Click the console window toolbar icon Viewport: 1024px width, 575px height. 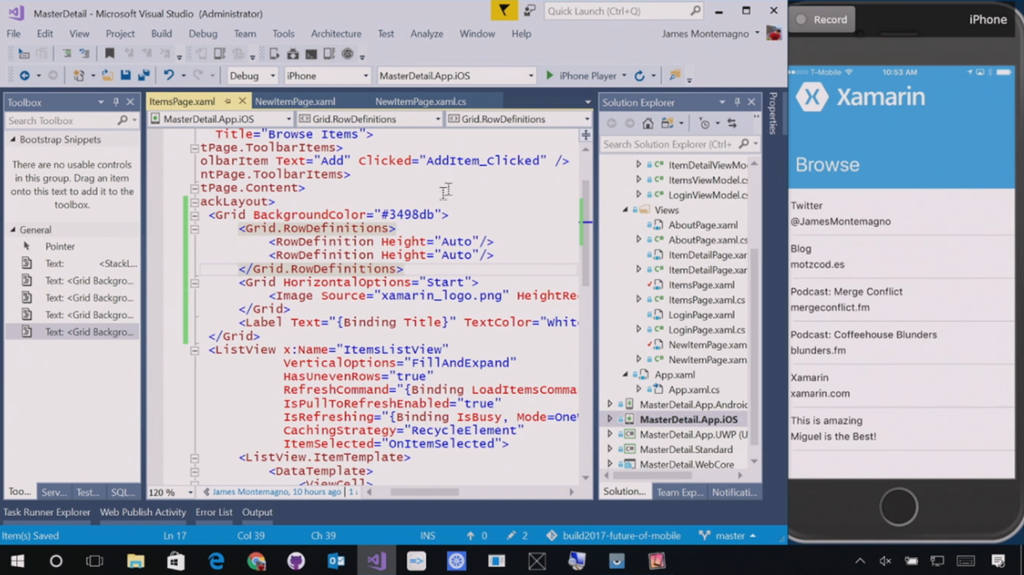311,54
